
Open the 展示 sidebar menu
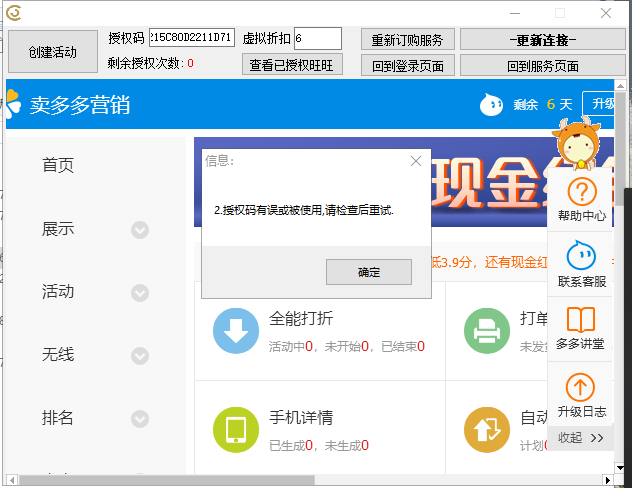[58, 228]
